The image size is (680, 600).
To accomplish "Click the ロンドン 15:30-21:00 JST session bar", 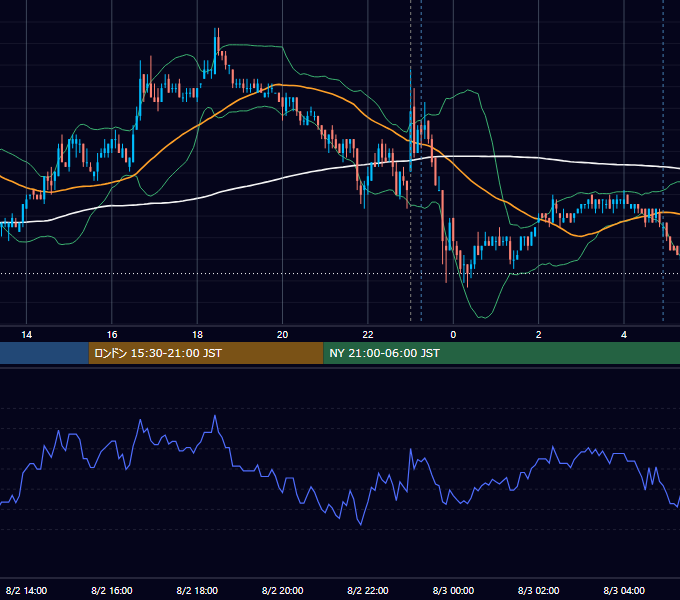I will point(206,353).
